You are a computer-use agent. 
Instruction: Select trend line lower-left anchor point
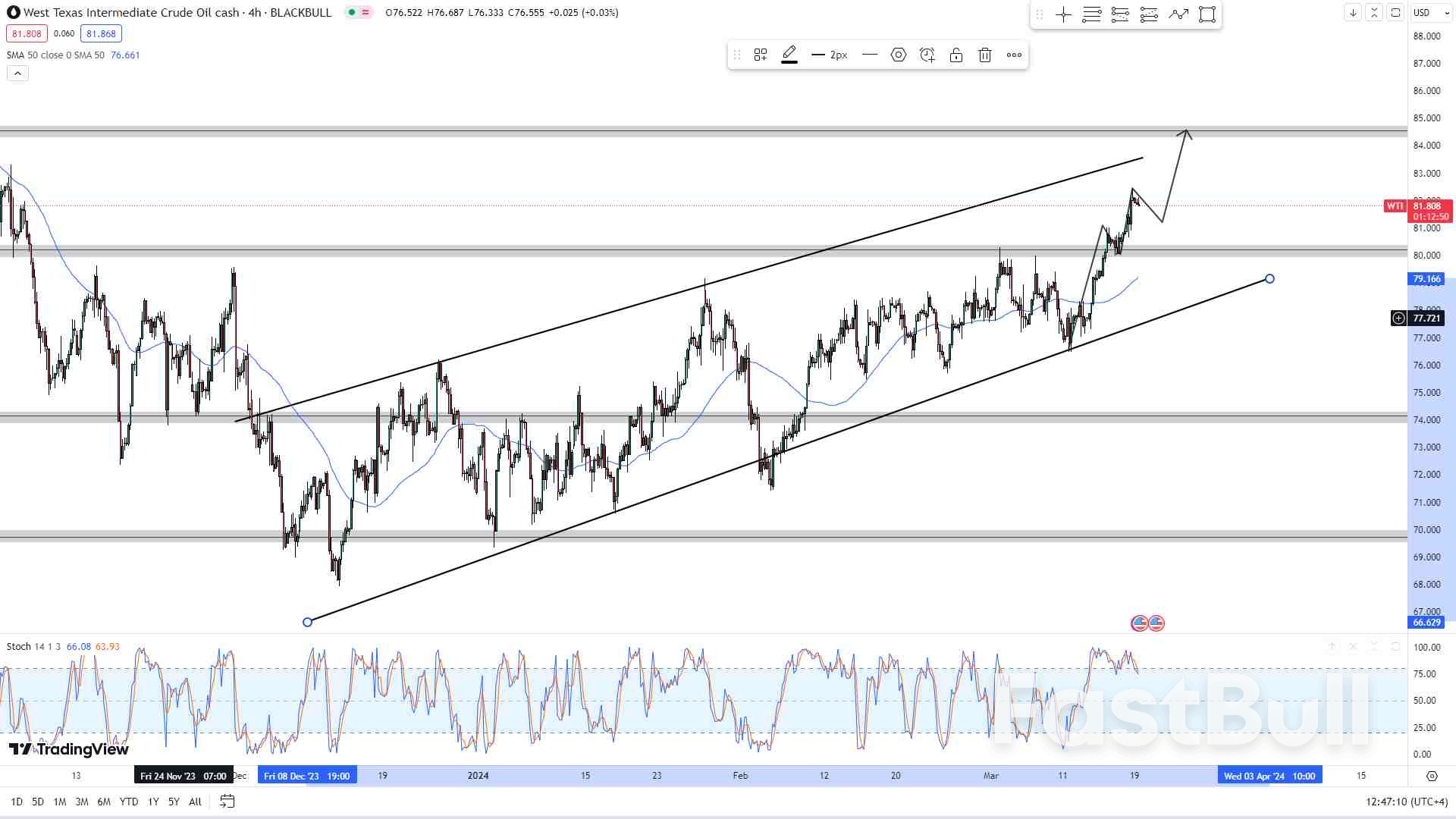coord(307,622)
